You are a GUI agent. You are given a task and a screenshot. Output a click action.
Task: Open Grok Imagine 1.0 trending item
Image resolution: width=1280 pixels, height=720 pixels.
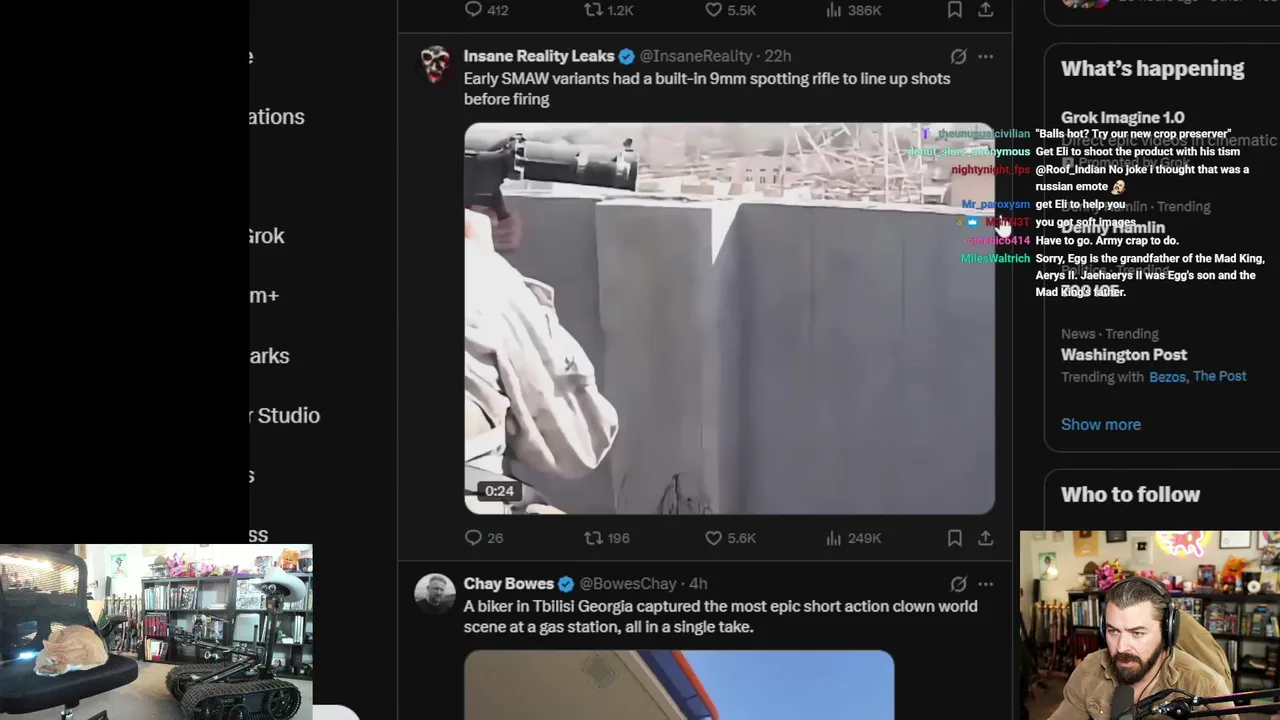coord(1122,118)
